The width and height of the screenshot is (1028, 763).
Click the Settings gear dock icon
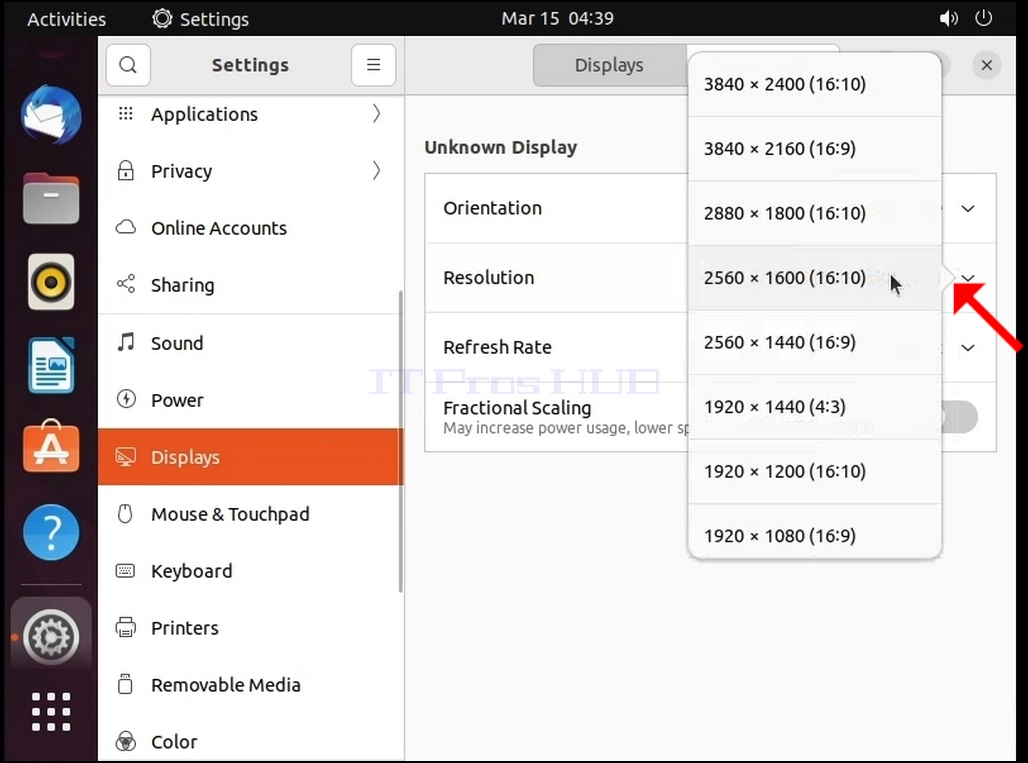51,636
